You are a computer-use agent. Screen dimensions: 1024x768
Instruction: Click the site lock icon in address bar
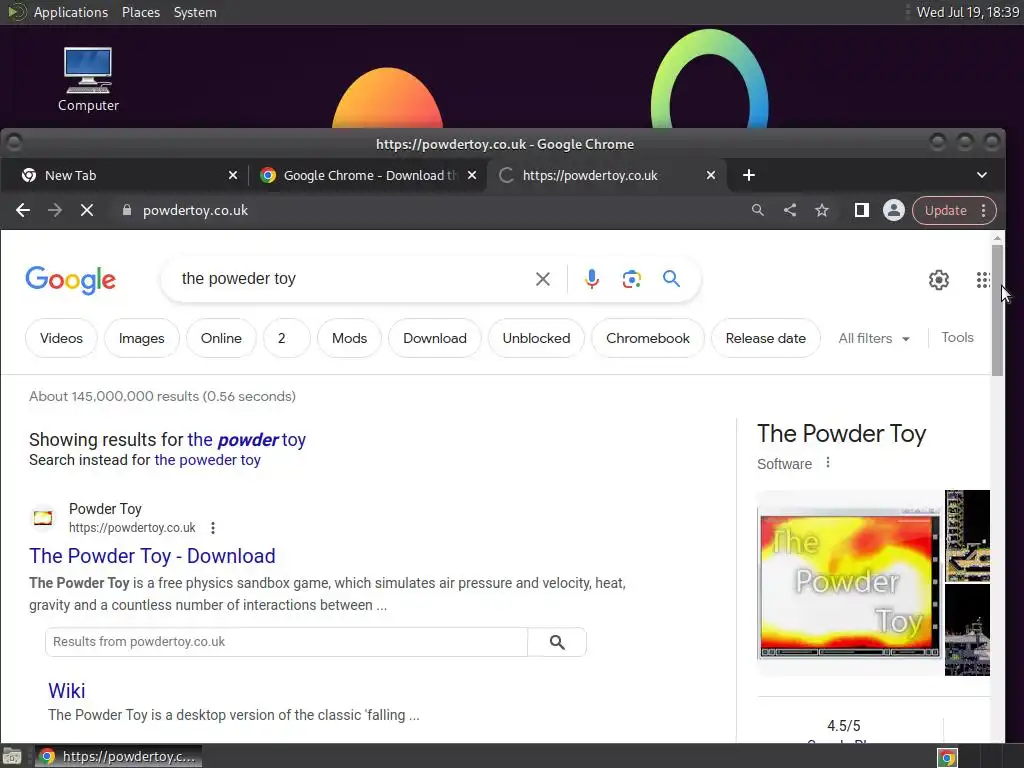[x=127, y=210]
